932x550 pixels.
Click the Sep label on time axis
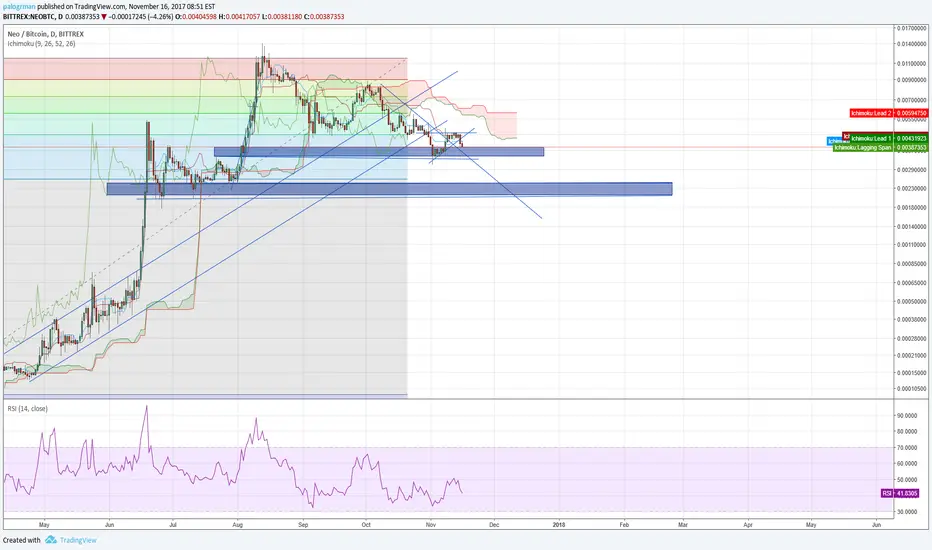[303, 525]
